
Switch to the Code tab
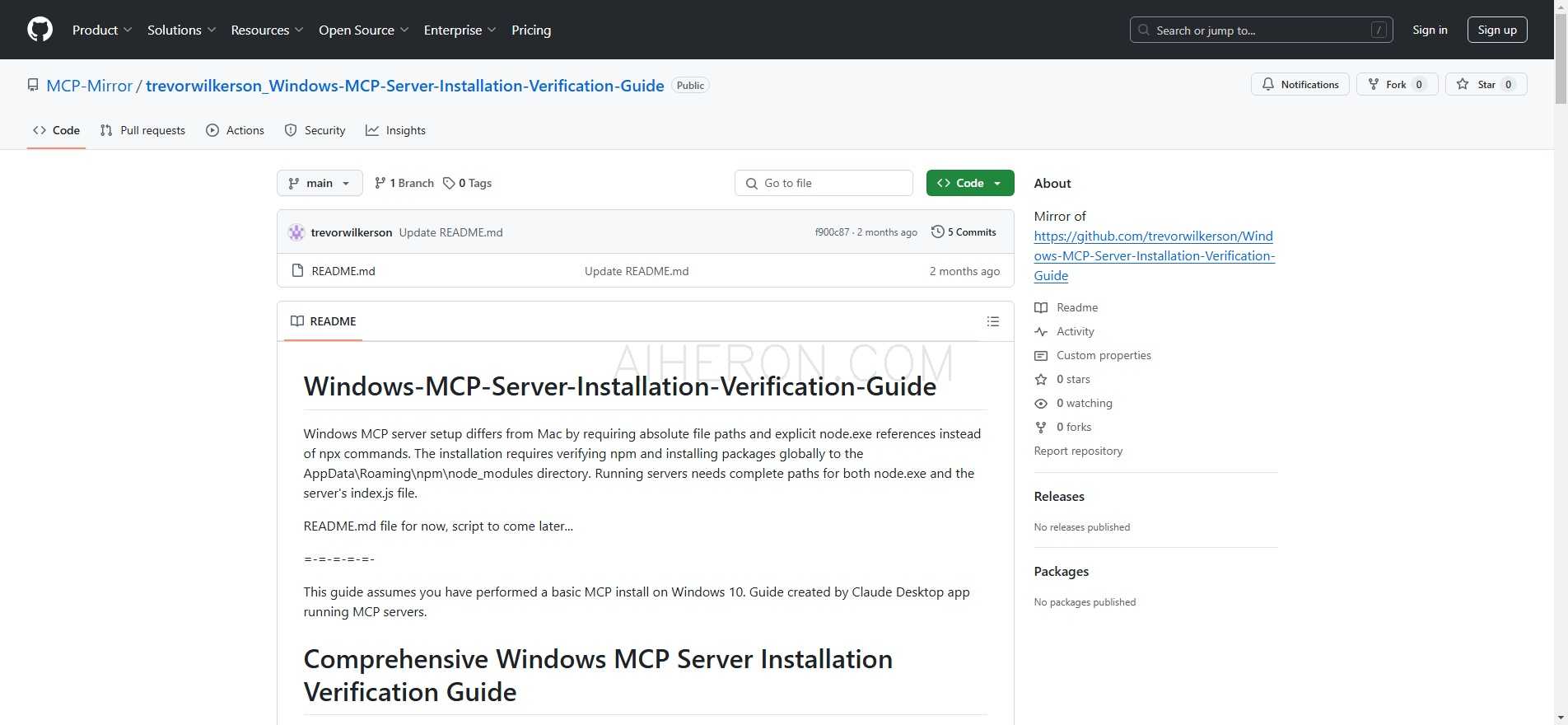pos(56,130)
